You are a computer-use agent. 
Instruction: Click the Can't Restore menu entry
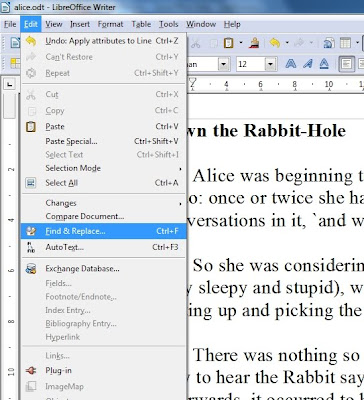coord(103,57)
